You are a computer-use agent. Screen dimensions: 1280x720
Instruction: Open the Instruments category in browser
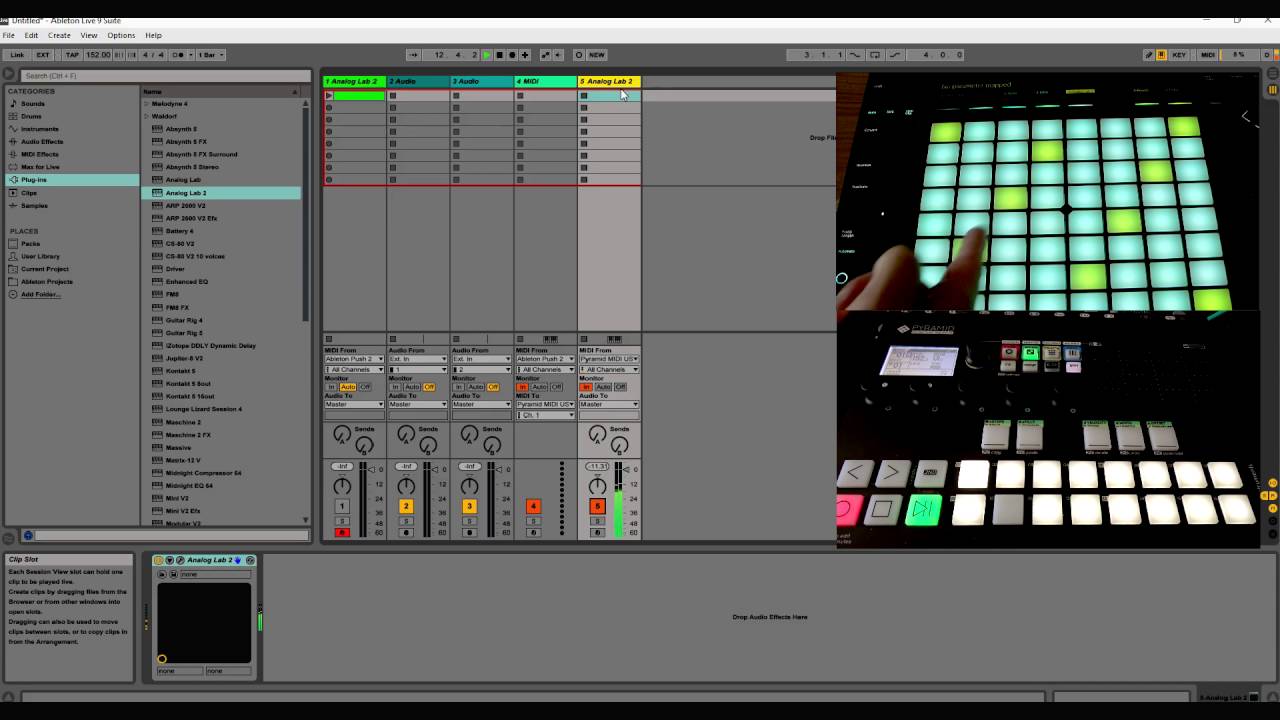[40, 129]
